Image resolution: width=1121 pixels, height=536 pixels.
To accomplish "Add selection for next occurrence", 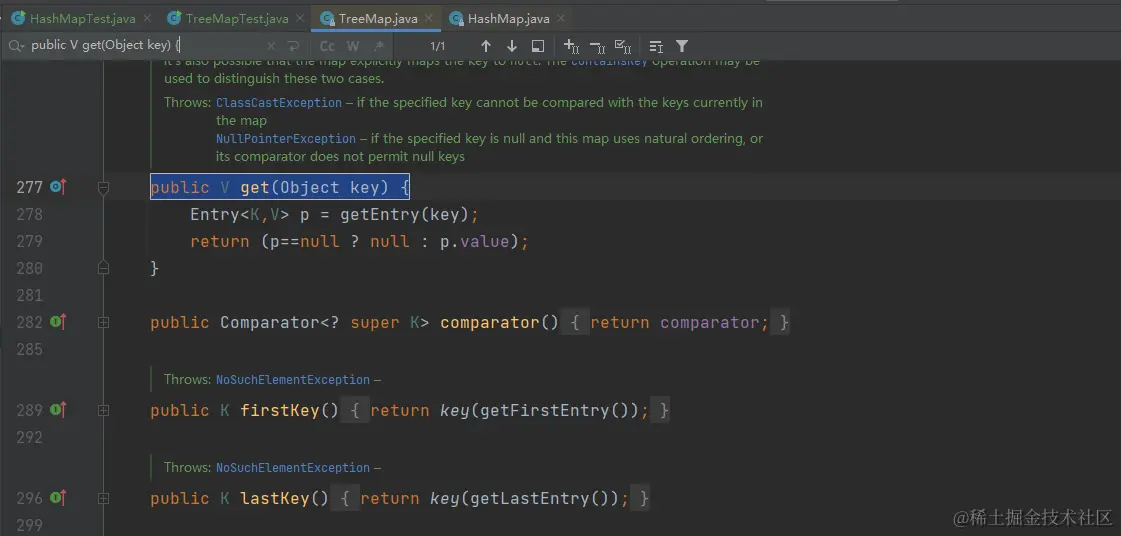I will (571, 46).
